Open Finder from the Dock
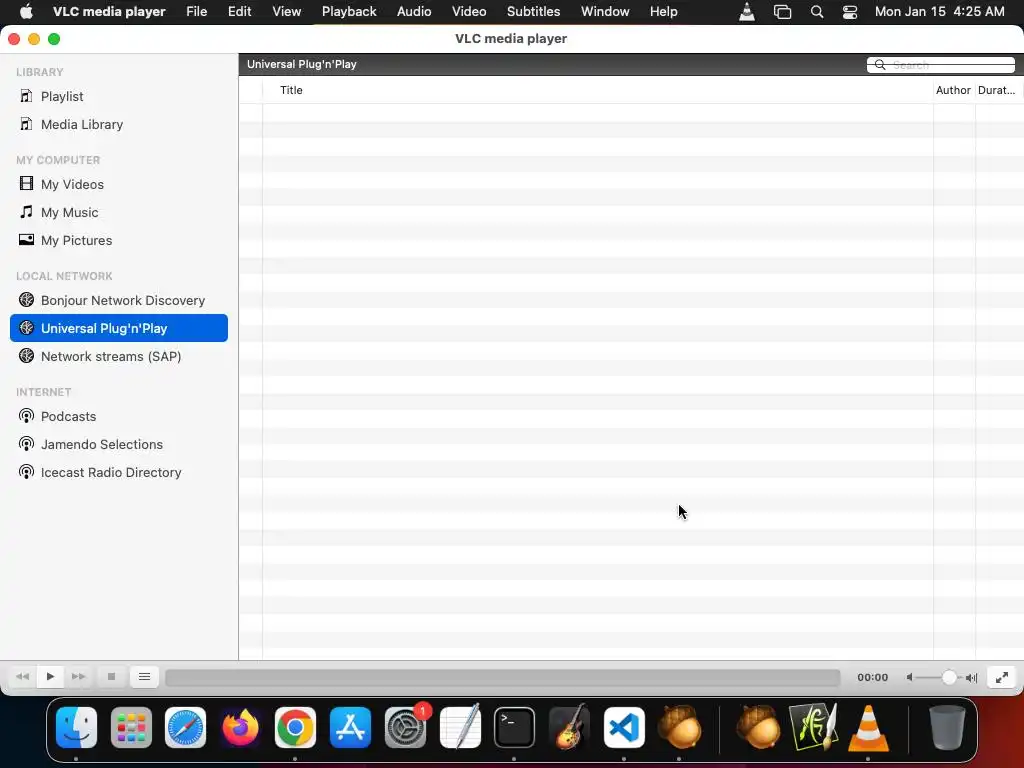This screenshot has height=768, width=1024. tap(76, 728)
